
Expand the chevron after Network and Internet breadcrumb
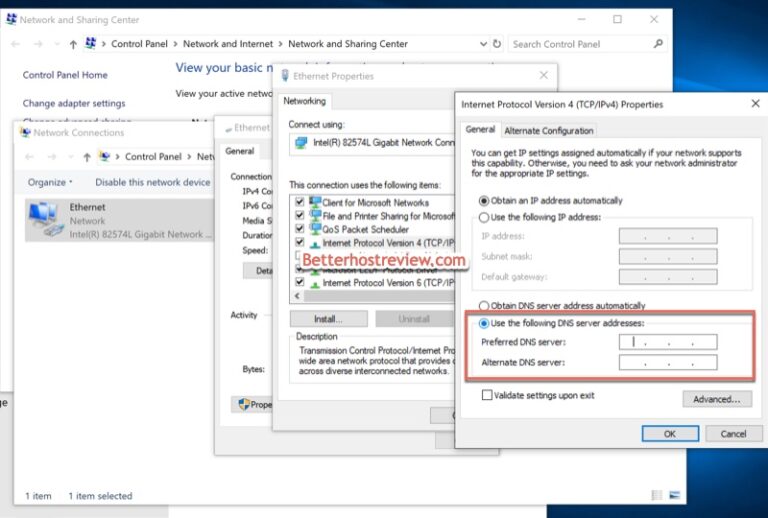(x=281, y=44)
